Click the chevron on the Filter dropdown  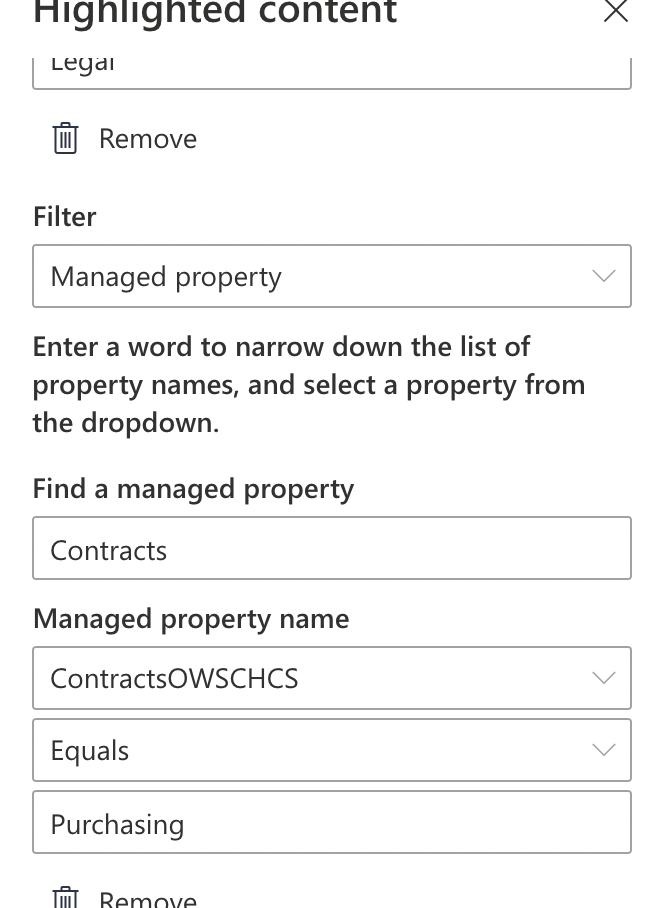pyautogui.click(x=604, y=276)
